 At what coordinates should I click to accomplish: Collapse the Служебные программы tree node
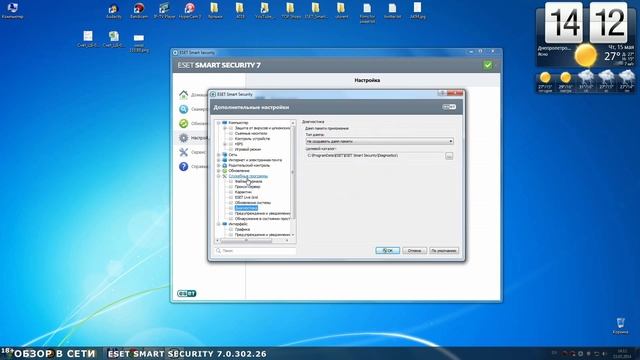pyautogui.click(x=219, y=176)
